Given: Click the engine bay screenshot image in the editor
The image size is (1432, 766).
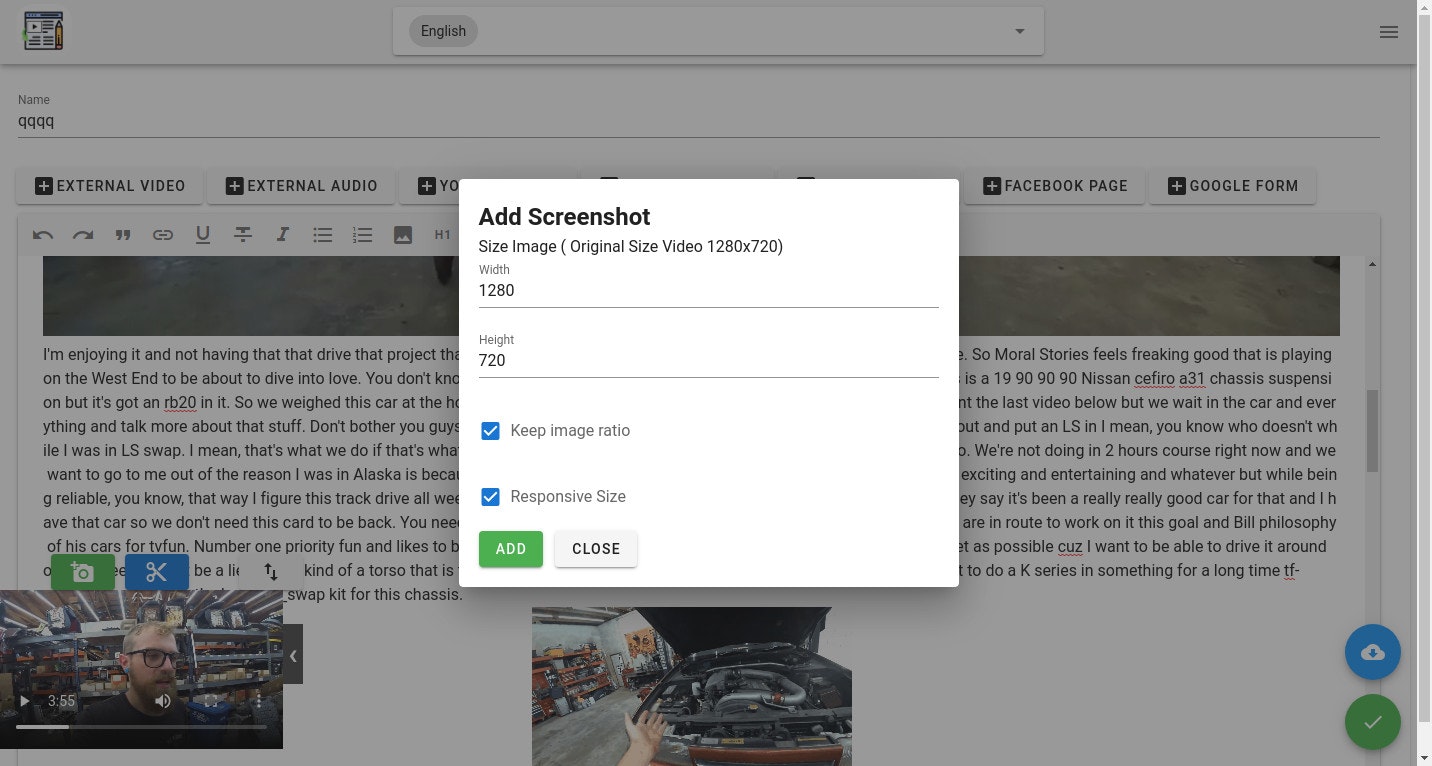Looking at the screenshot, I should coord(692,686).
